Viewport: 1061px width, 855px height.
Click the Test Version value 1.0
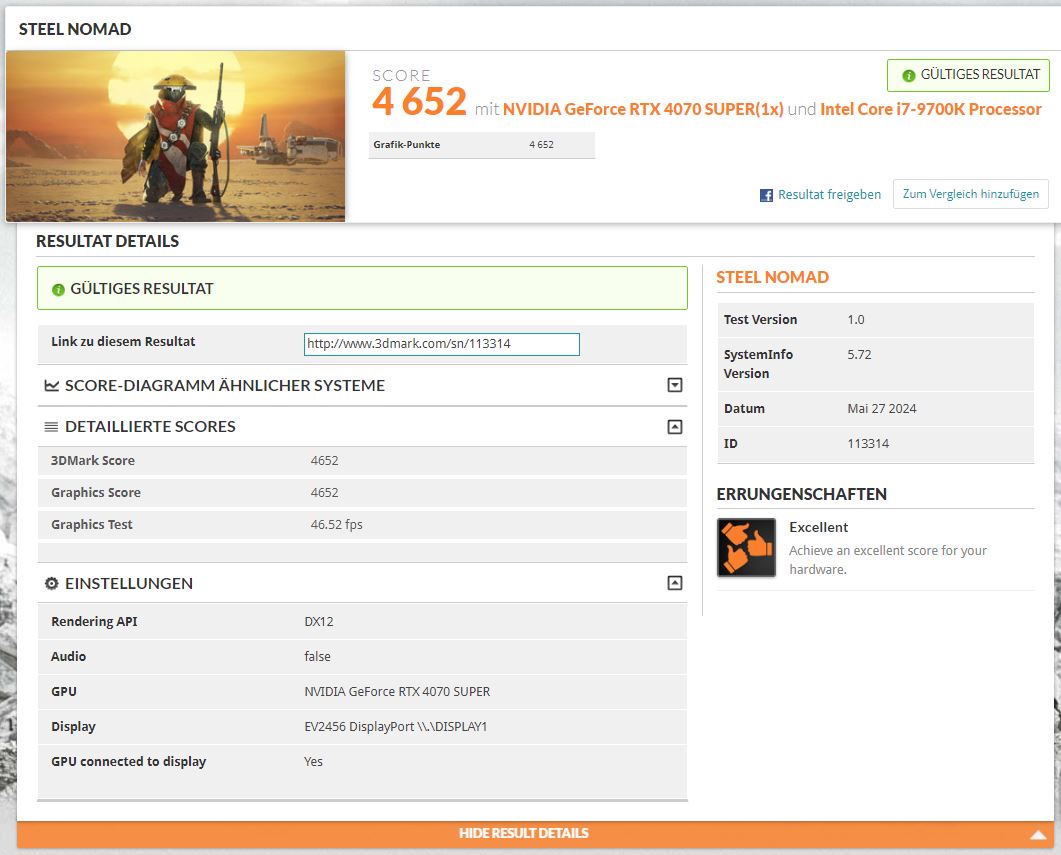(x=856, y=319)
